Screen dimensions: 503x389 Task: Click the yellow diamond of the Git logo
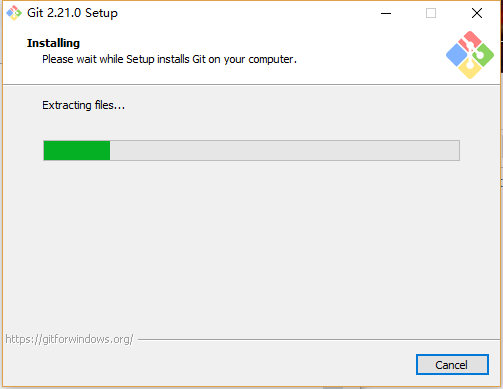pos(470,68)
